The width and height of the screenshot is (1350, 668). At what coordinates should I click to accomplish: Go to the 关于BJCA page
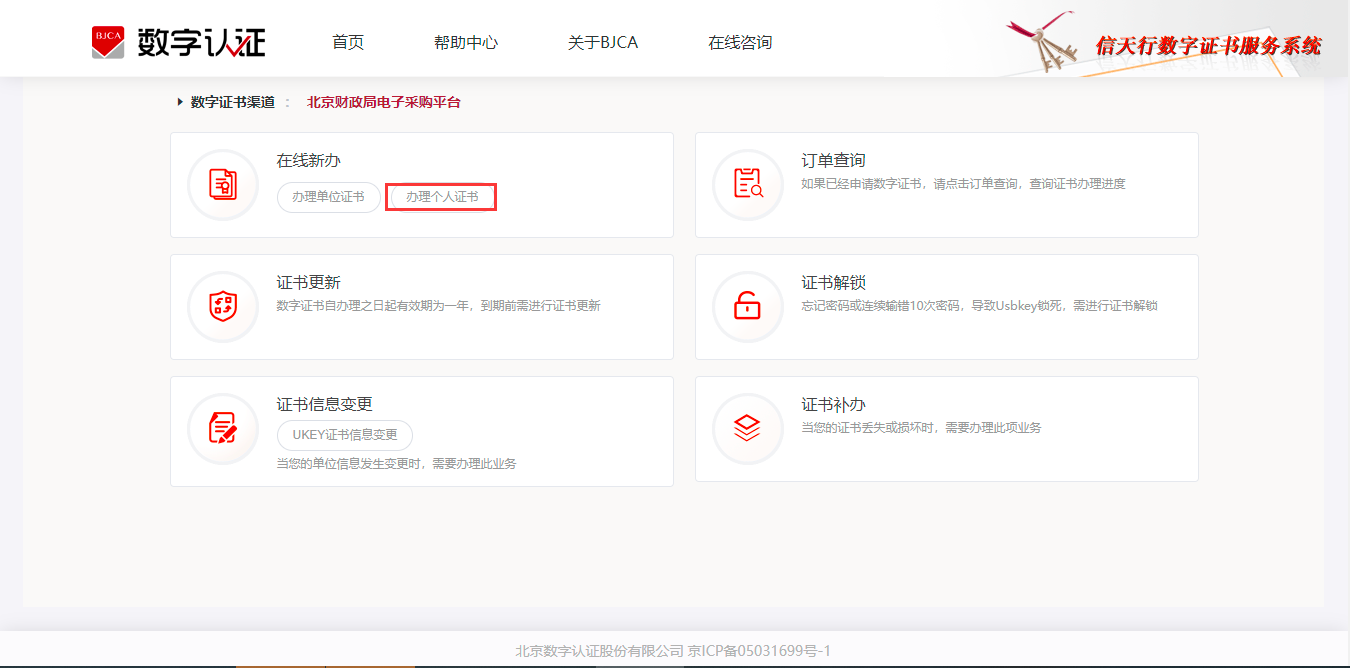pos(603,42)
